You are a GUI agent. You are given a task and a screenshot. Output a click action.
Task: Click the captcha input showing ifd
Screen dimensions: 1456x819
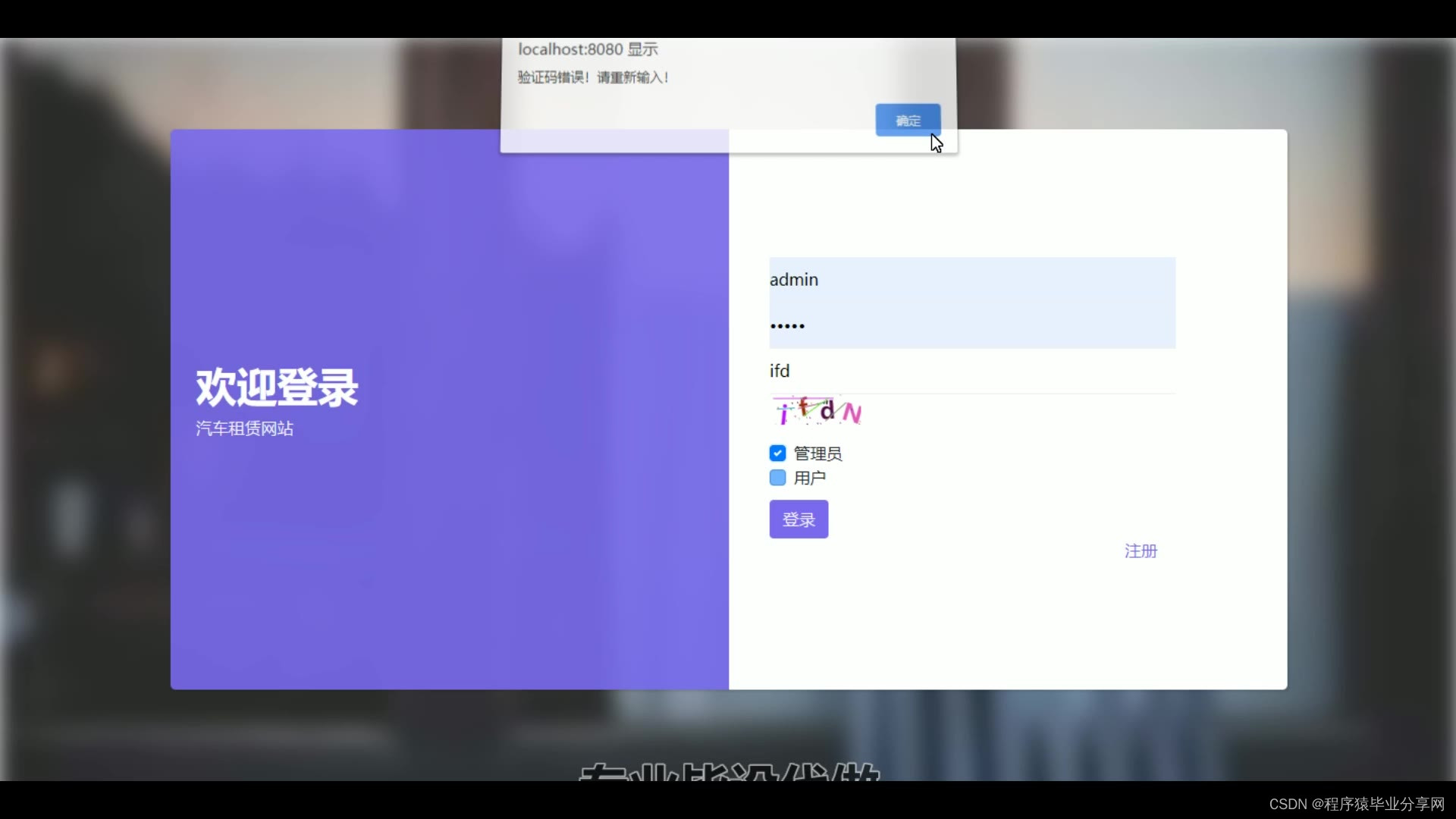(971, 371)
